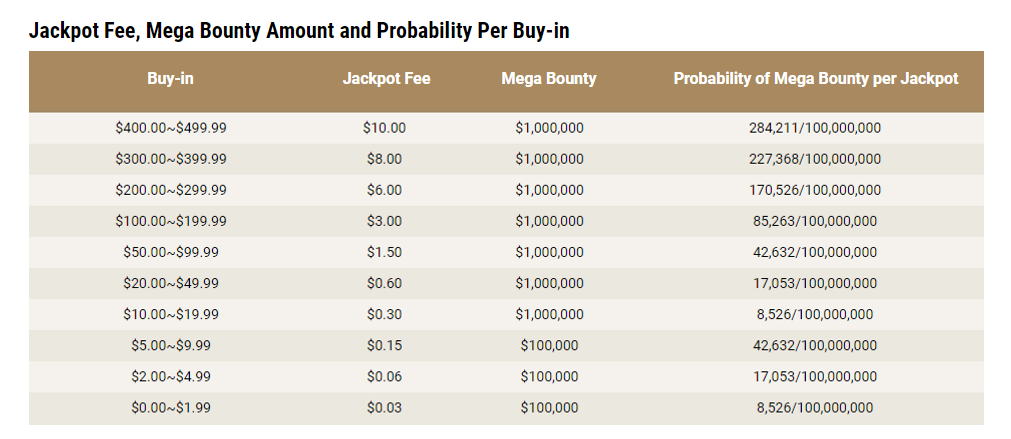The image size is (1011, 439).
Task: Click the $1.50 jackpot fee cell
Action: pos(384,252)
